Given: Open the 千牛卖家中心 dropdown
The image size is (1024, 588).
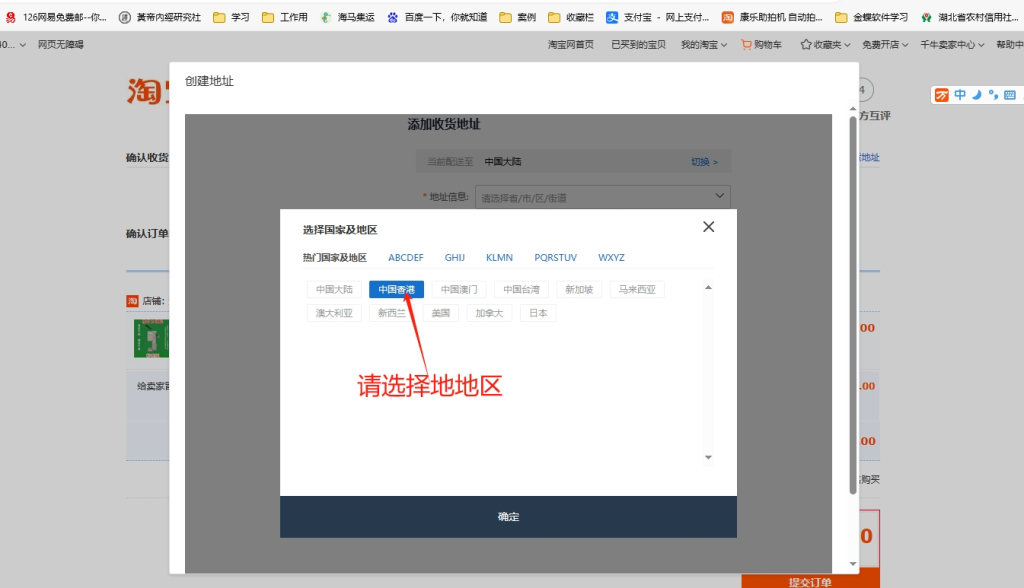Looking at the screenshot, I should [x=952, y=44].
